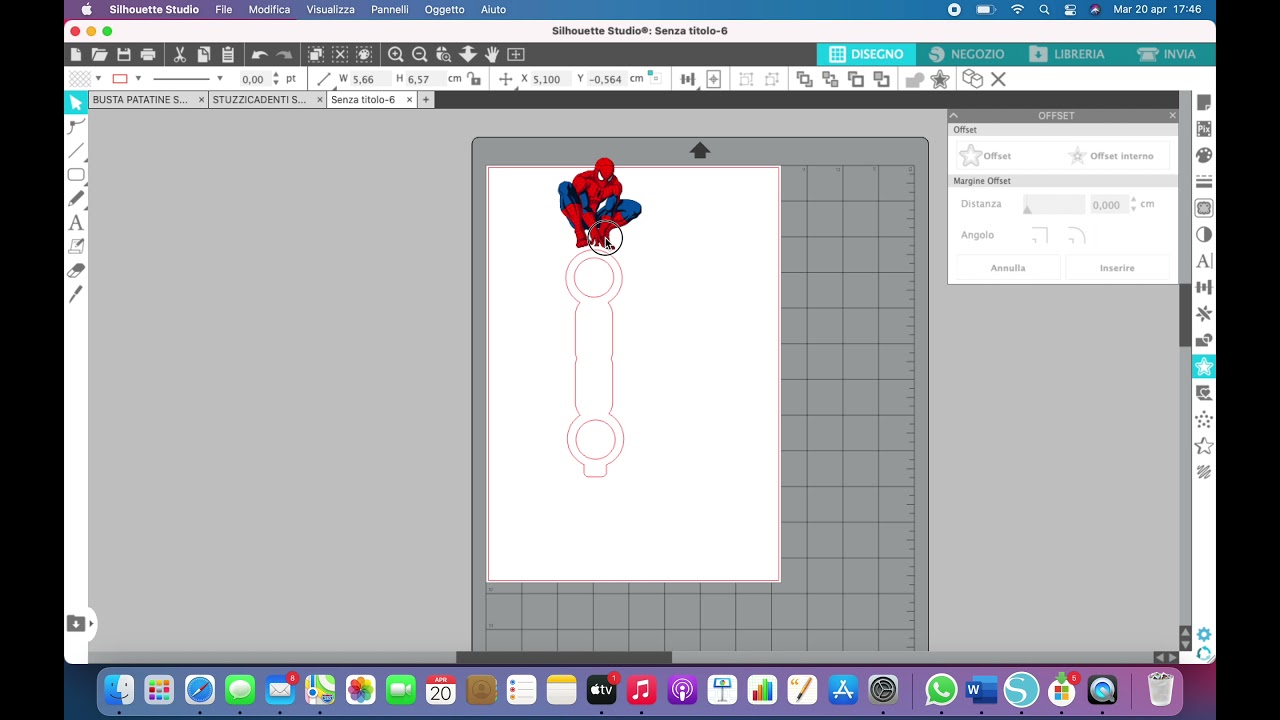This screenshot has width=1280, height=720.
Task: Click the line color red swatch
Action: (120, 79)
